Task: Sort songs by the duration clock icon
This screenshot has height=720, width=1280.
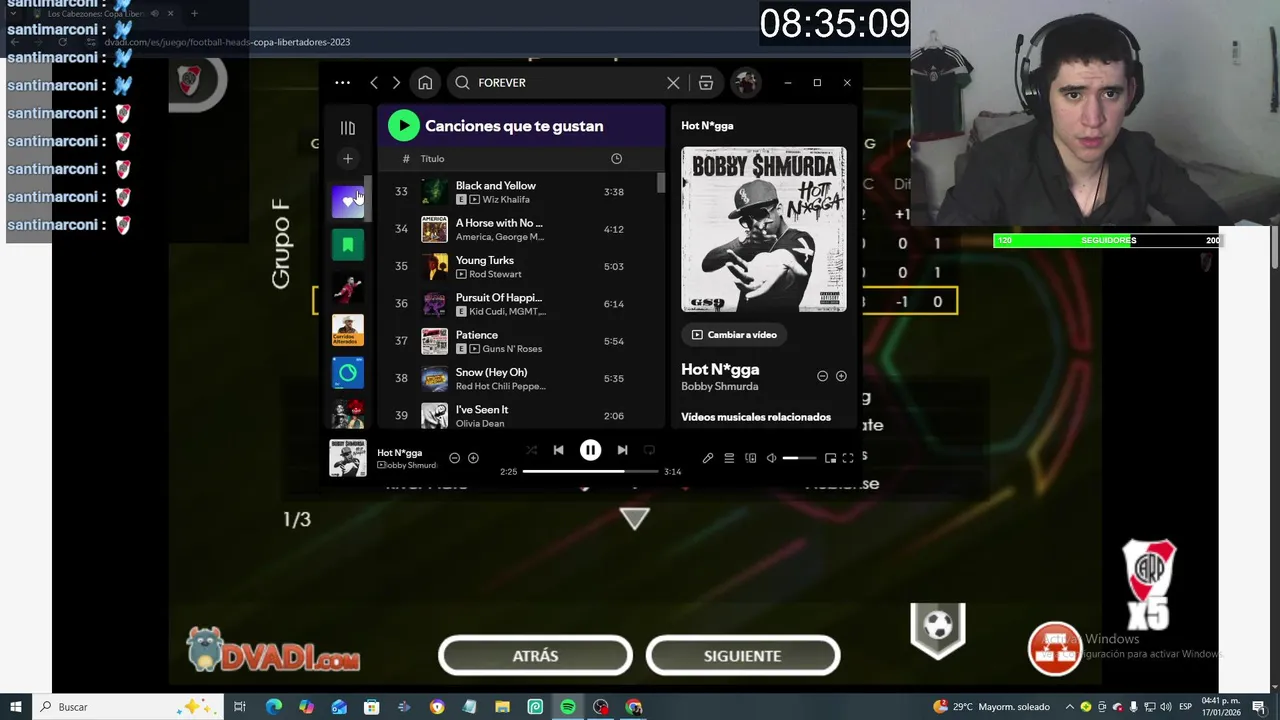Action: [x=616, y=159]
